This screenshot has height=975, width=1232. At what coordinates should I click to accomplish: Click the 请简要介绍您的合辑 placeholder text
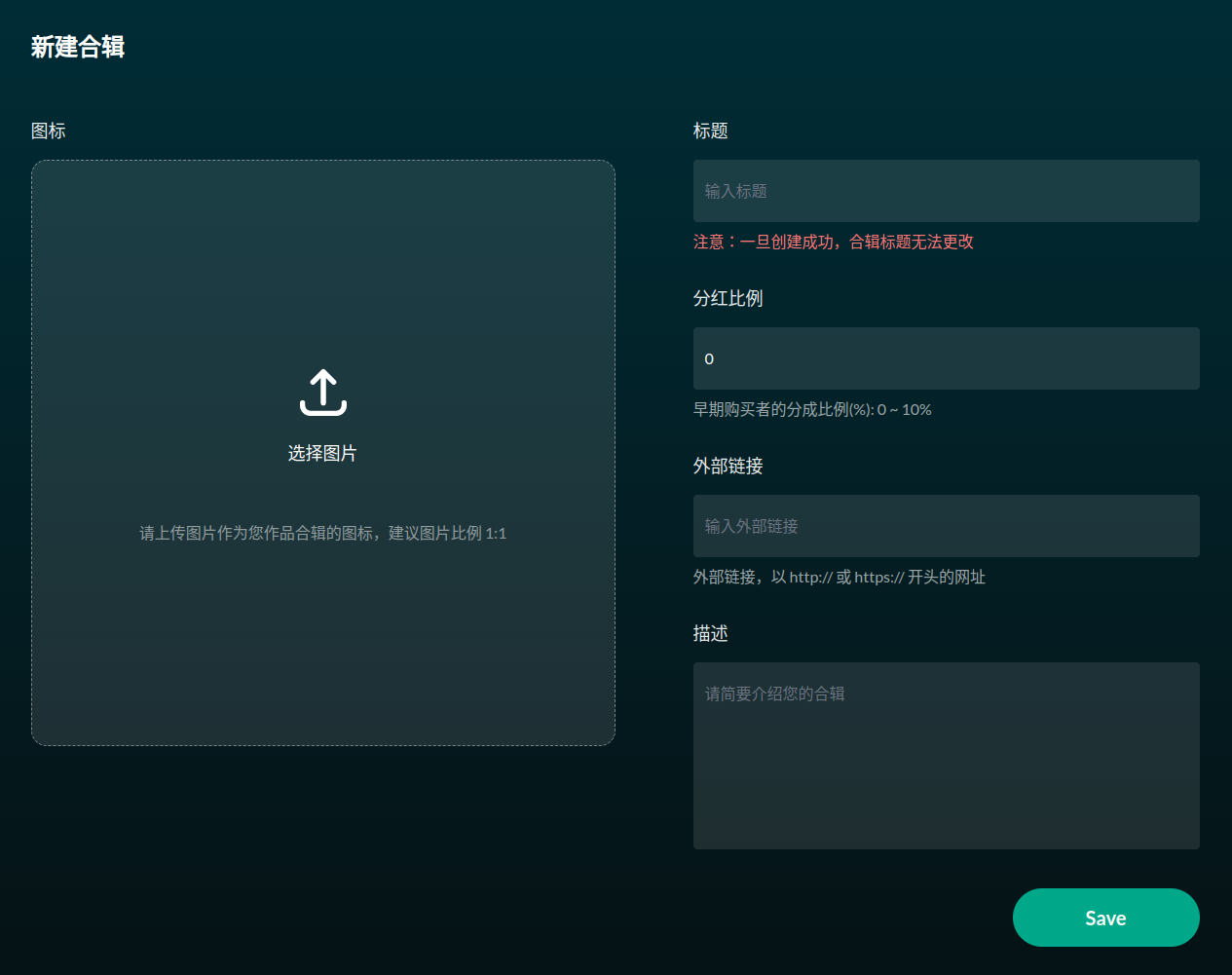click(x=774, y=694)
